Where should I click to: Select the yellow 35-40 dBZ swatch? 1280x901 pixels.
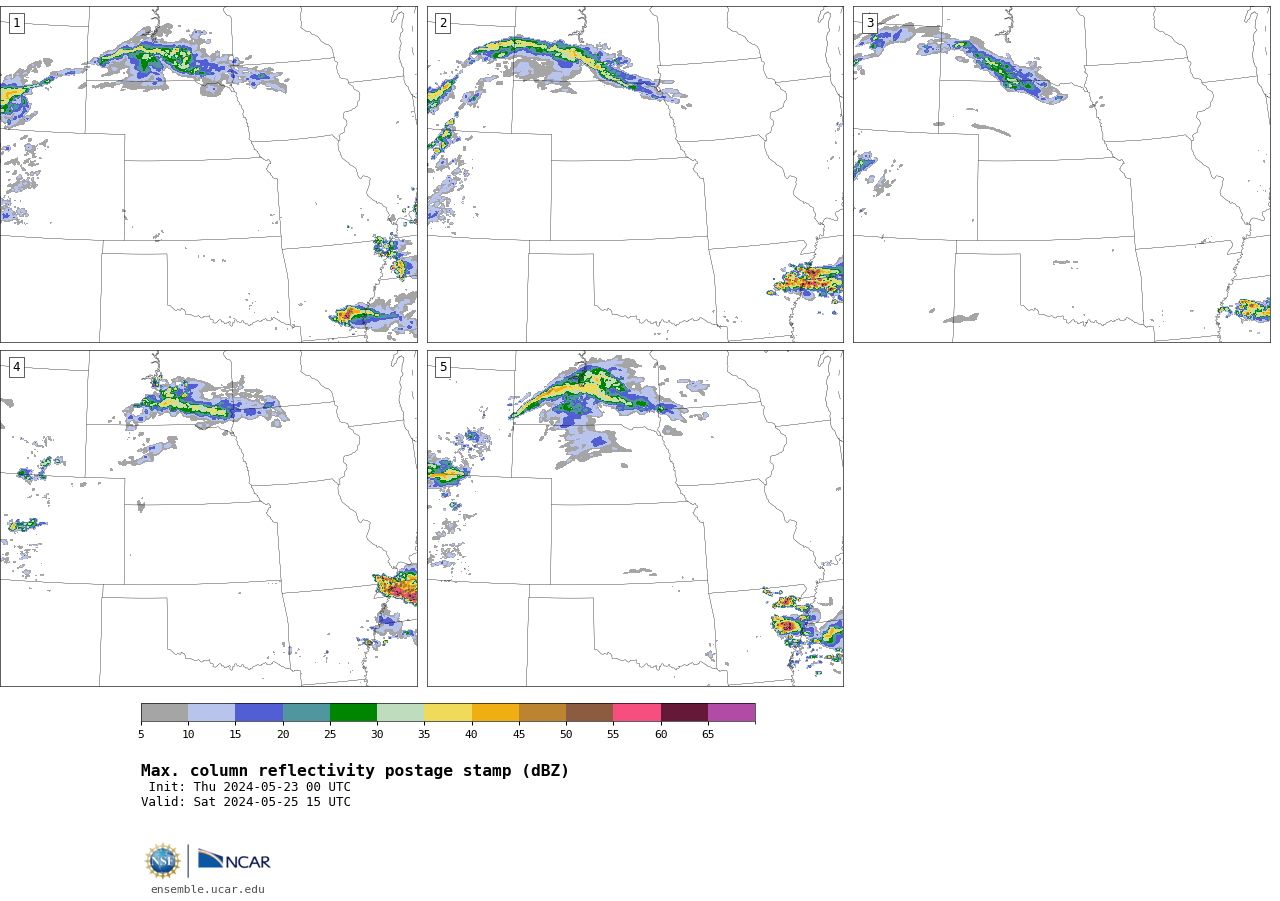click(x=448, y=713)
